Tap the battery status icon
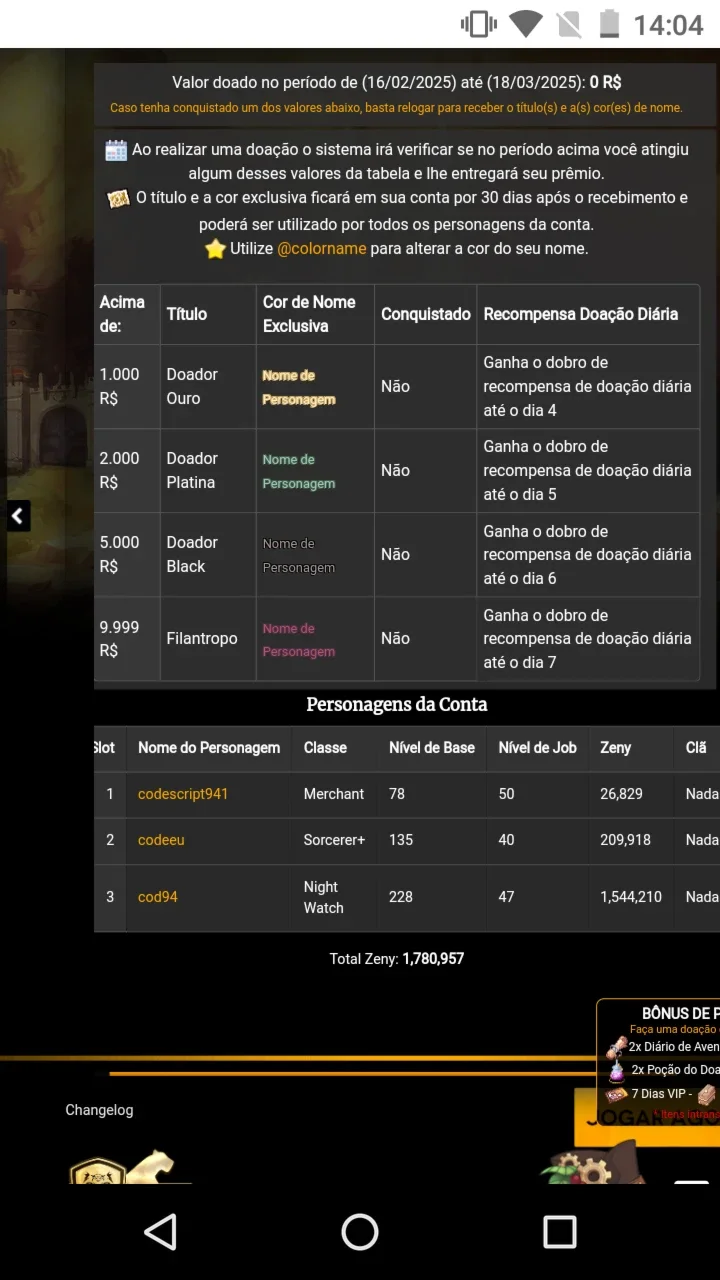This screenshot has height=1280, width=720. click(608, 24)
